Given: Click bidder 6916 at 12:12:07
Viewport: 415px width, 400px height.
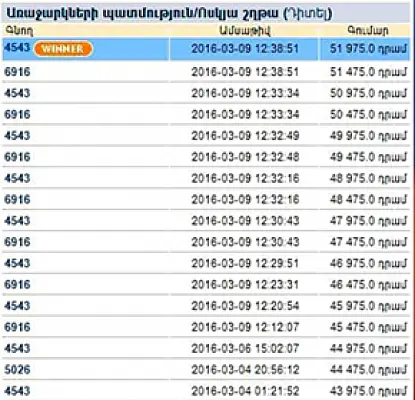Looking at the screenshot, I should tap(17, 327).
